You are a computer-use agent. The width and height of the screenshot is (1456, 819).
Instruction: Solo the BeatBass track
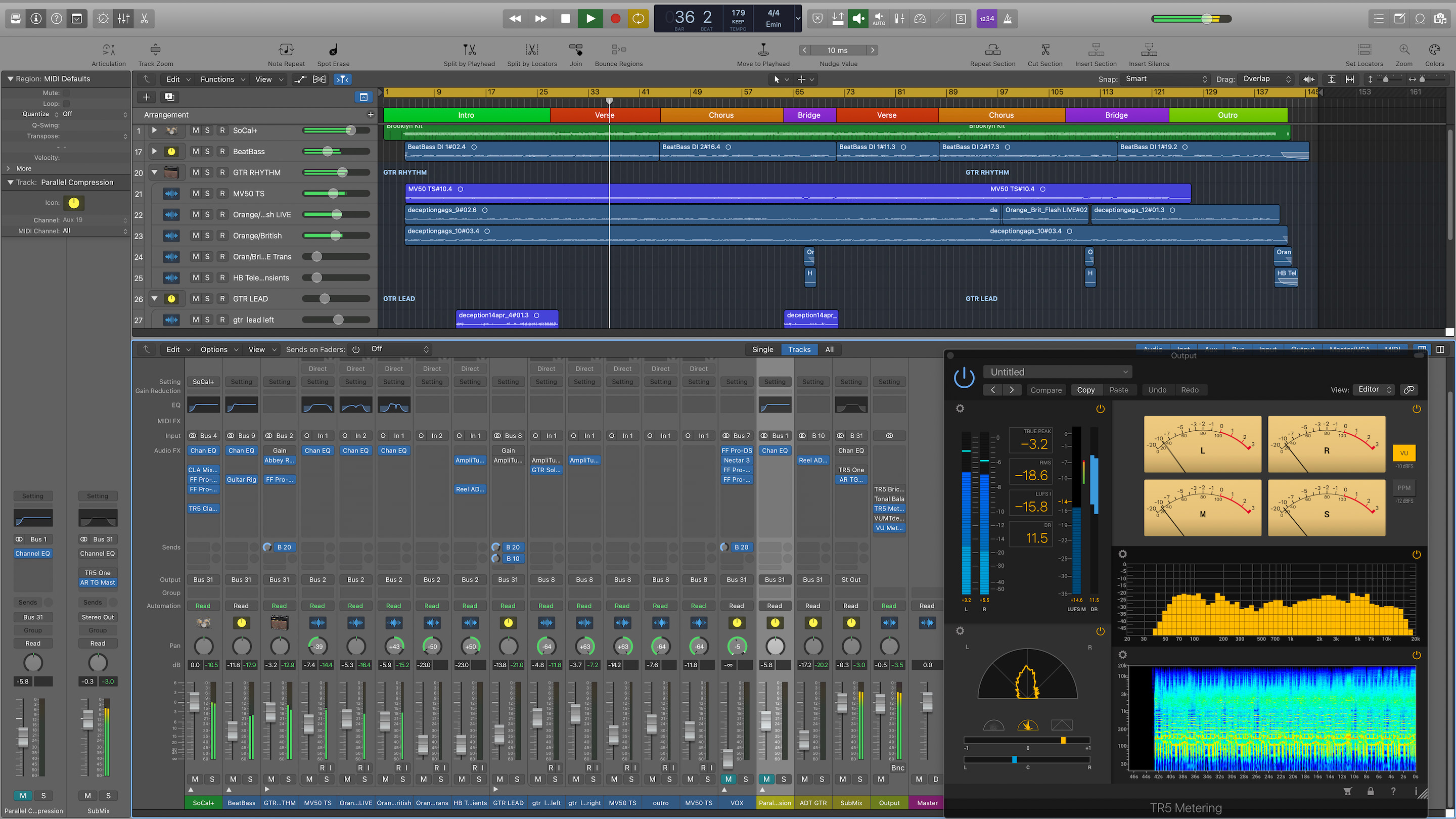pyautogui.click(x=207, y=152)
